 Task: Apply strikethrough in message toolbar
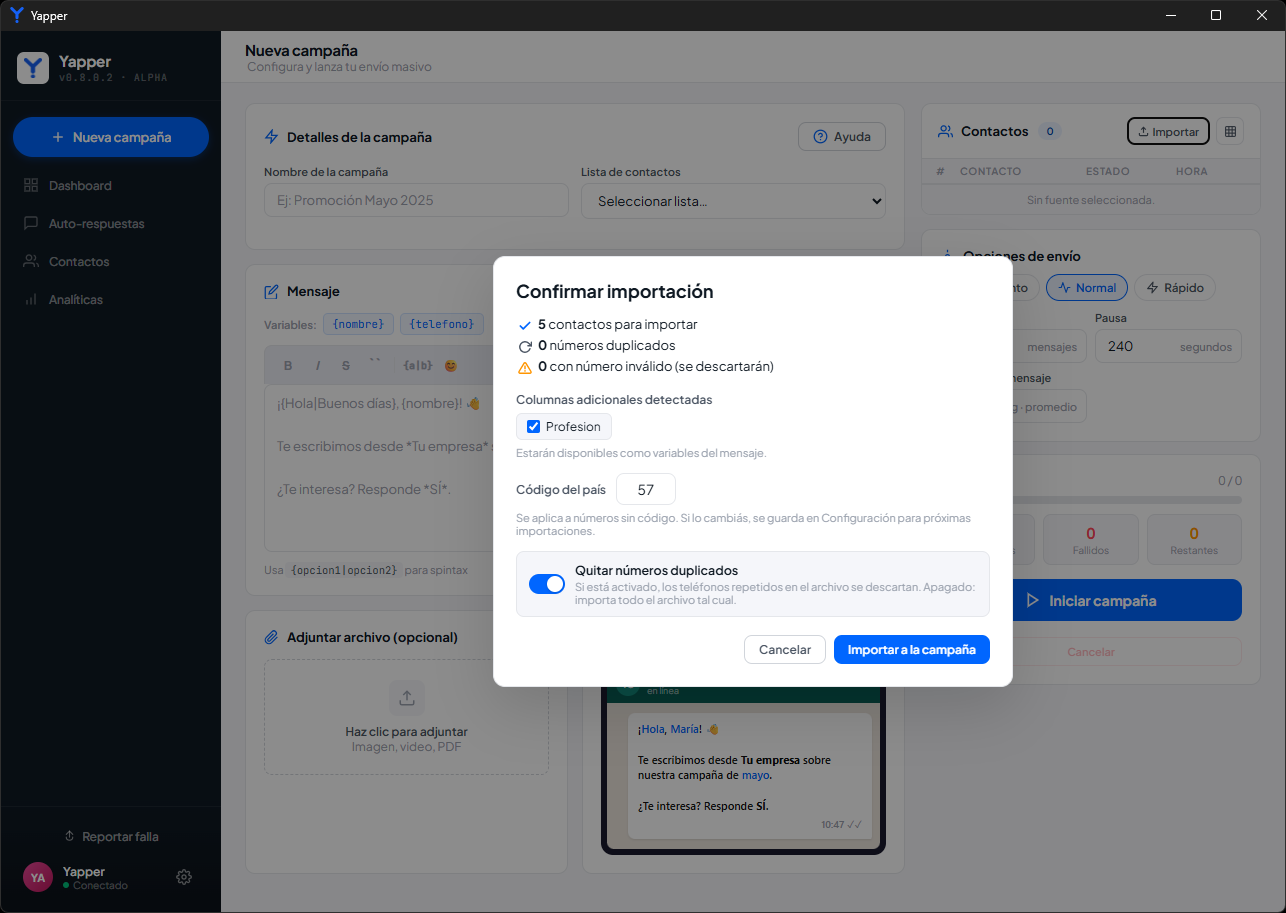(346, 366)
